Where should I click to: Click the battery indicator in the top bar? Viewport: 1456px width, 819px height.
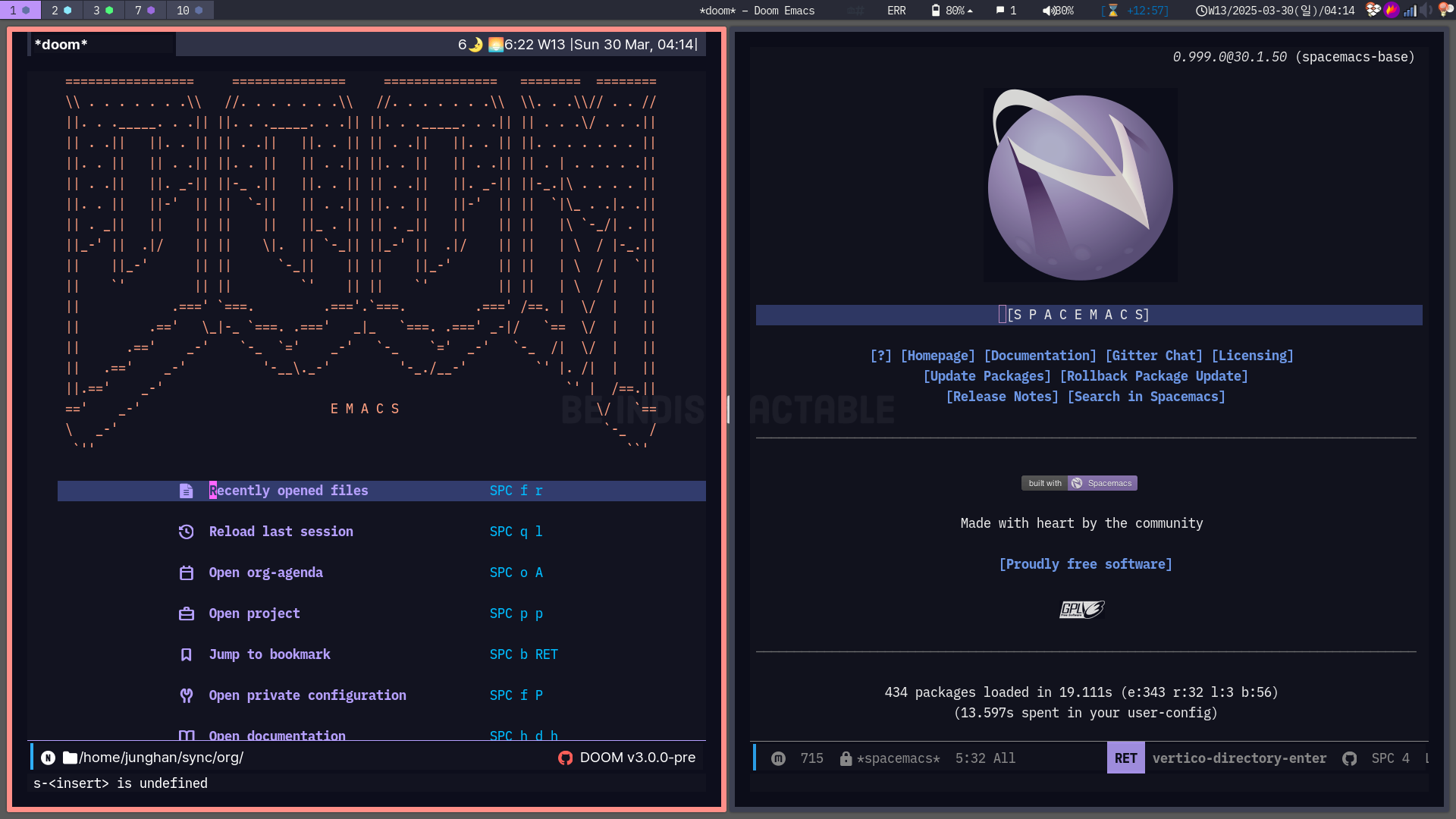point(952,11)
